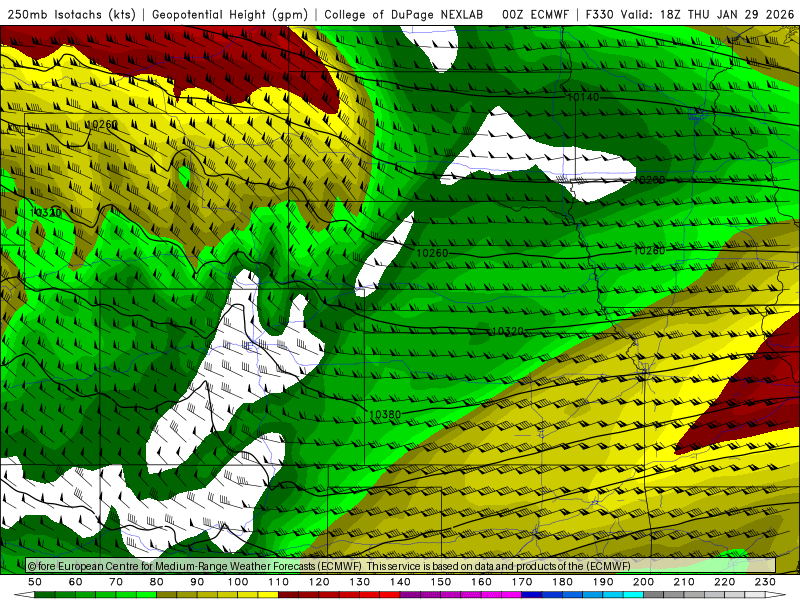Click the legend value 190
The width and height of the screenshot is (800, 600).
pyautogui.click(x=603, y=582)
